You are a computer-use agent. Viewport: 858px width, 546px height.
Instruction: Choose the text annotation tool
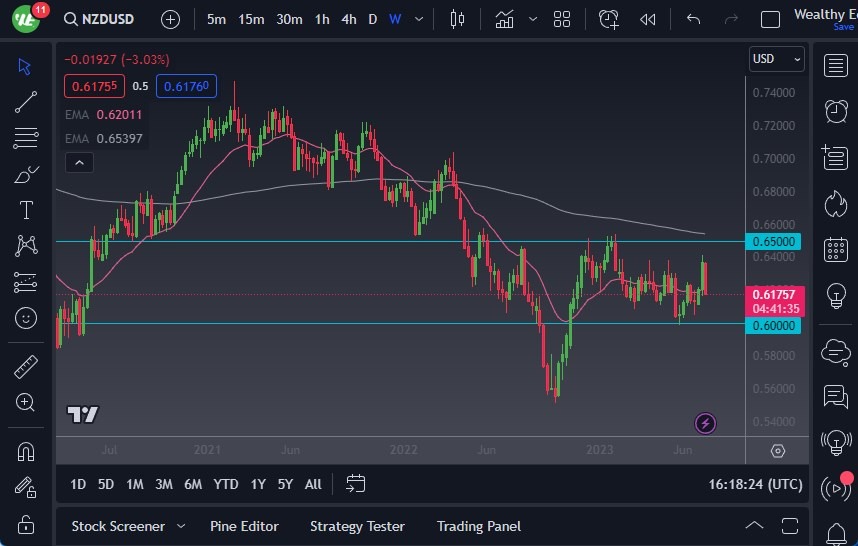pyautogui.click(x=26, y=210)
